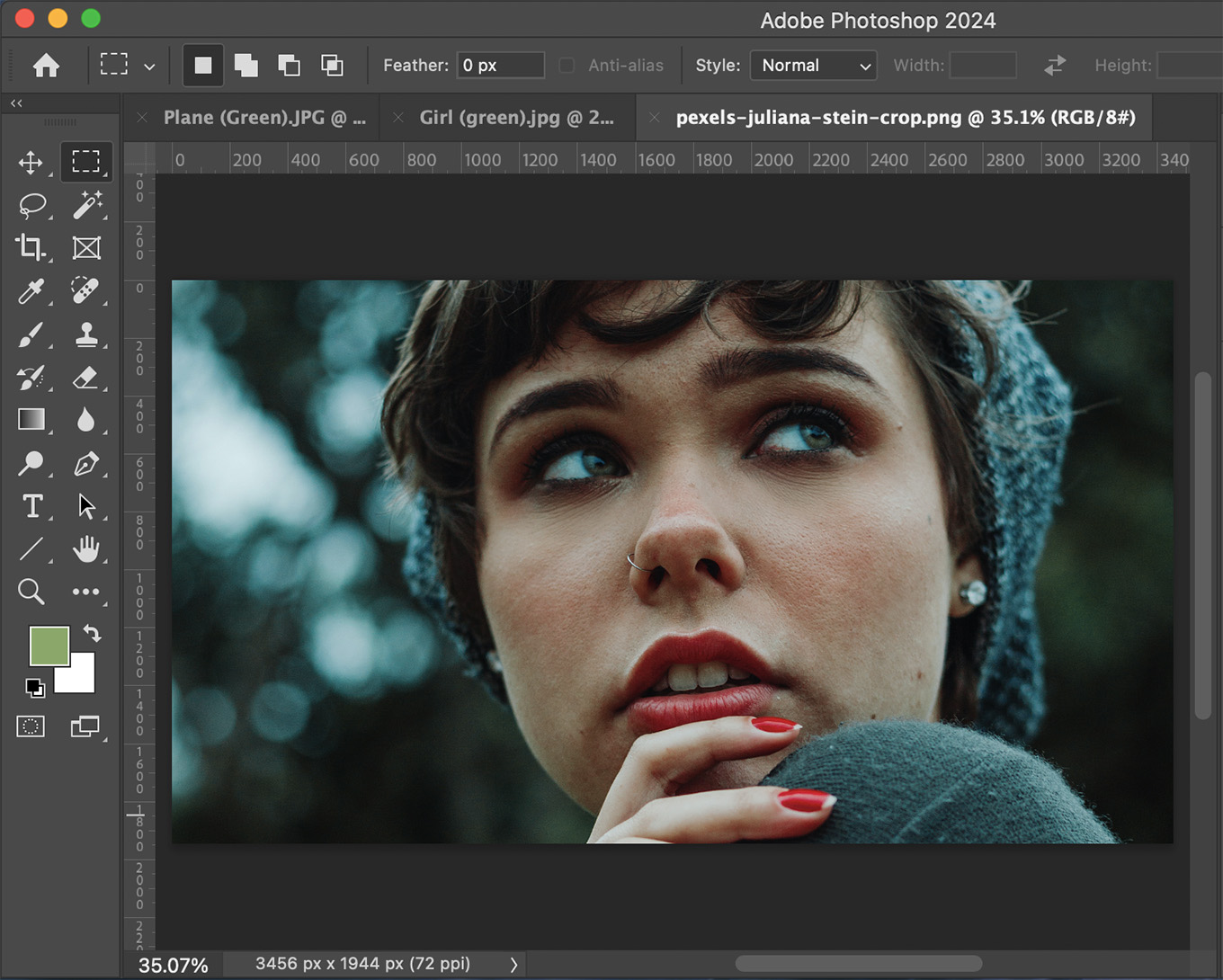Viewport: 1223px width, 980px height.
Task: Click the Zoom tool magnifier
Action: pyautogui.click(x=31, y=592)
